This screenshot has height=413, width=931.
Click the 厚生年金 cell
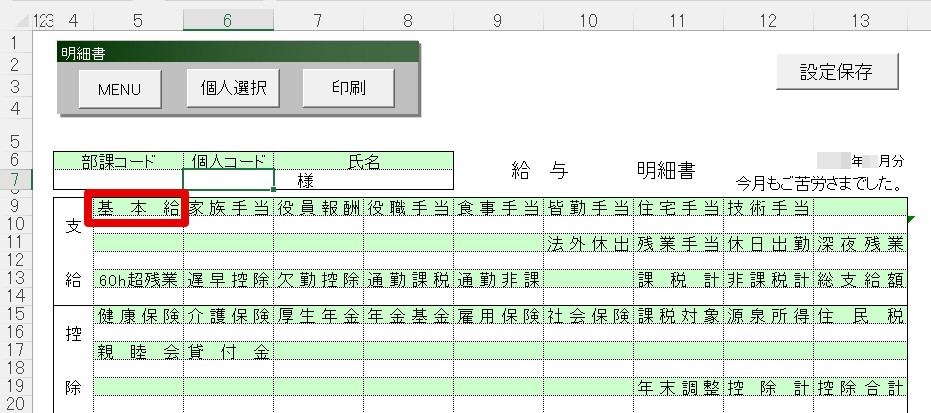pos(319,316)
